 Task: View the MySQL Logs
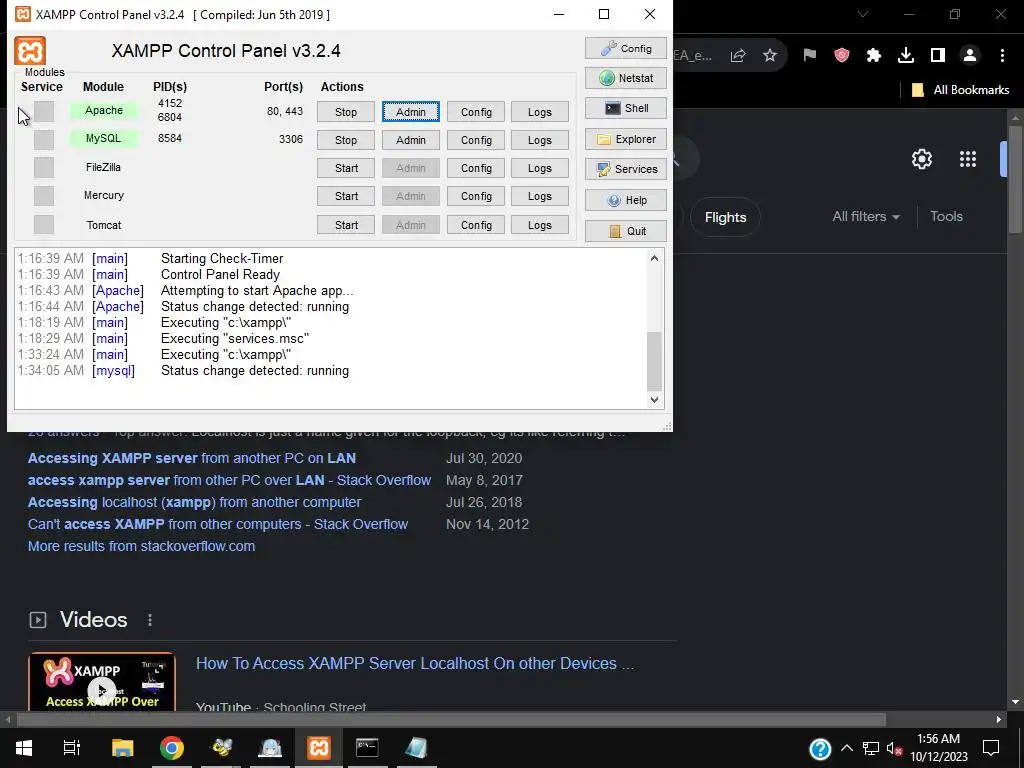pos(539,140)
